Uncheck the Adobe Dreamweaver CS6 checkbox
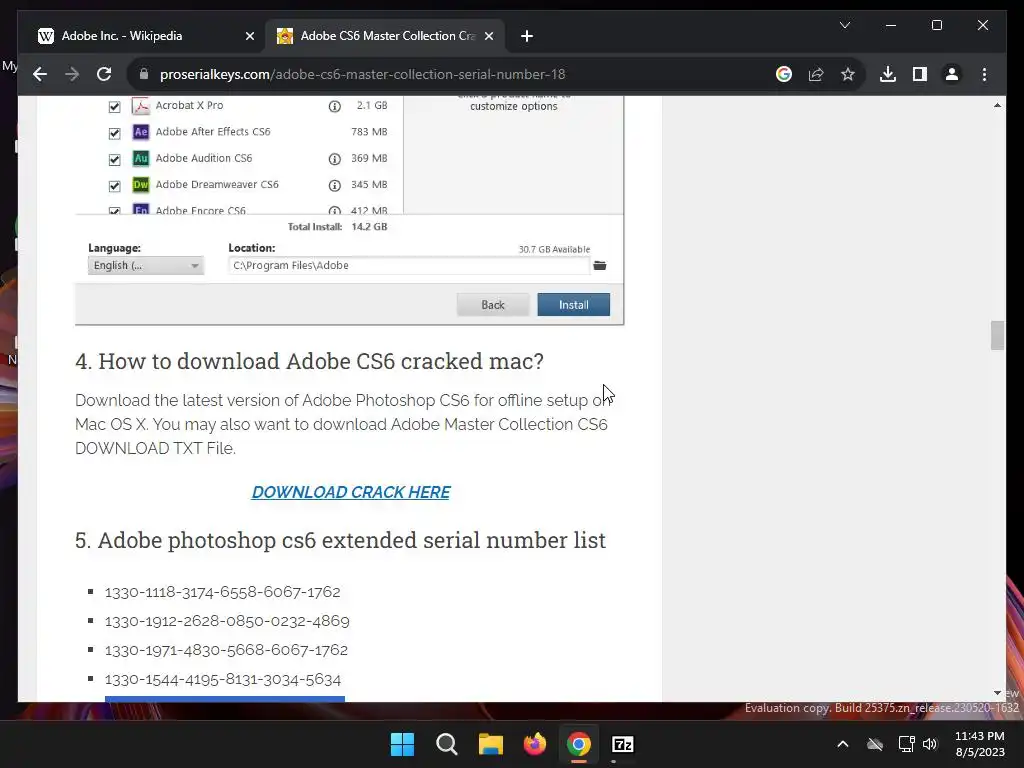Viewport: 1024px width, 768px height. tap(114, 186)
